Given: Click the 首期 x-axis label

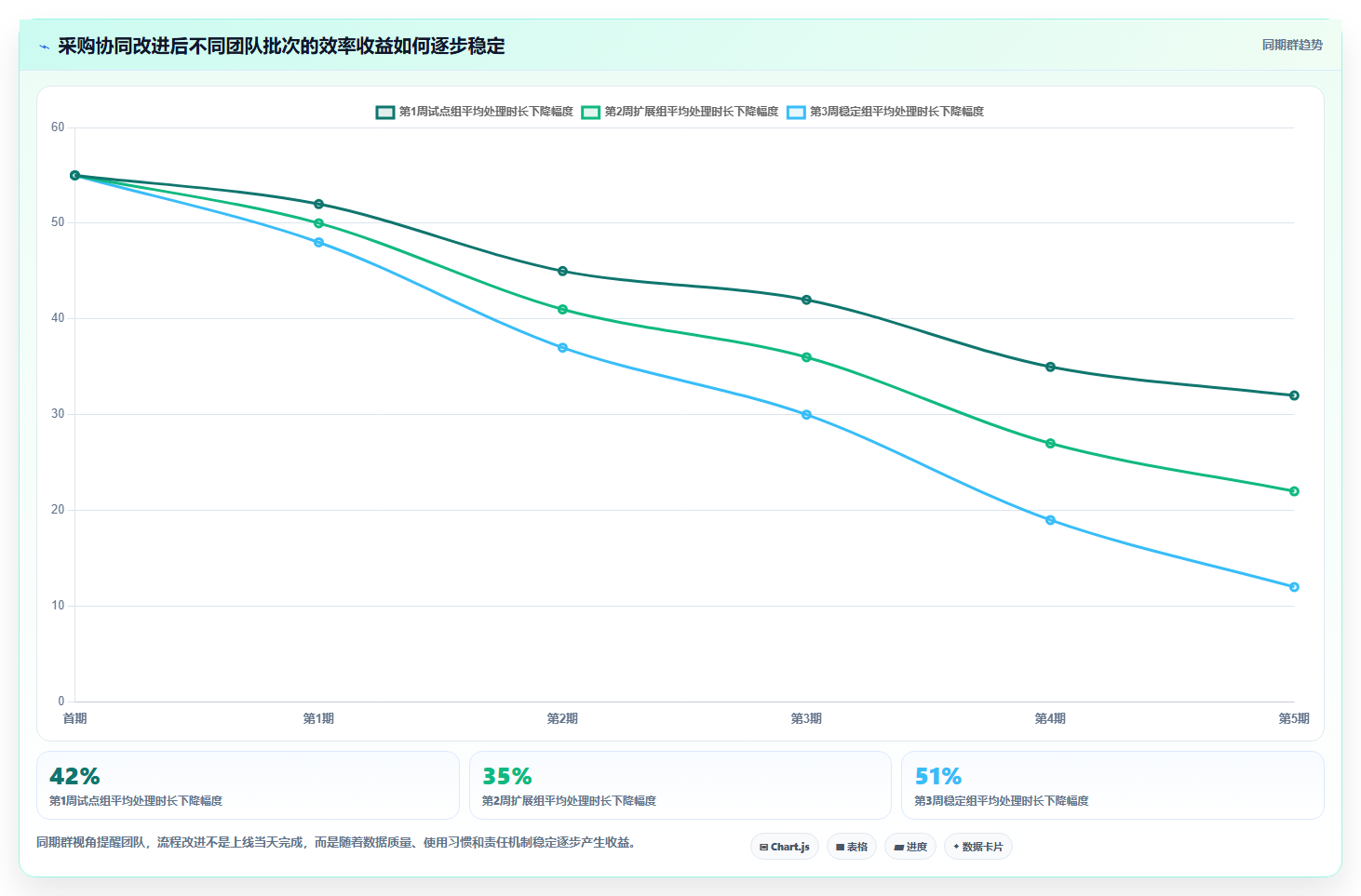Looking at the screenshot, I should 74,718.
